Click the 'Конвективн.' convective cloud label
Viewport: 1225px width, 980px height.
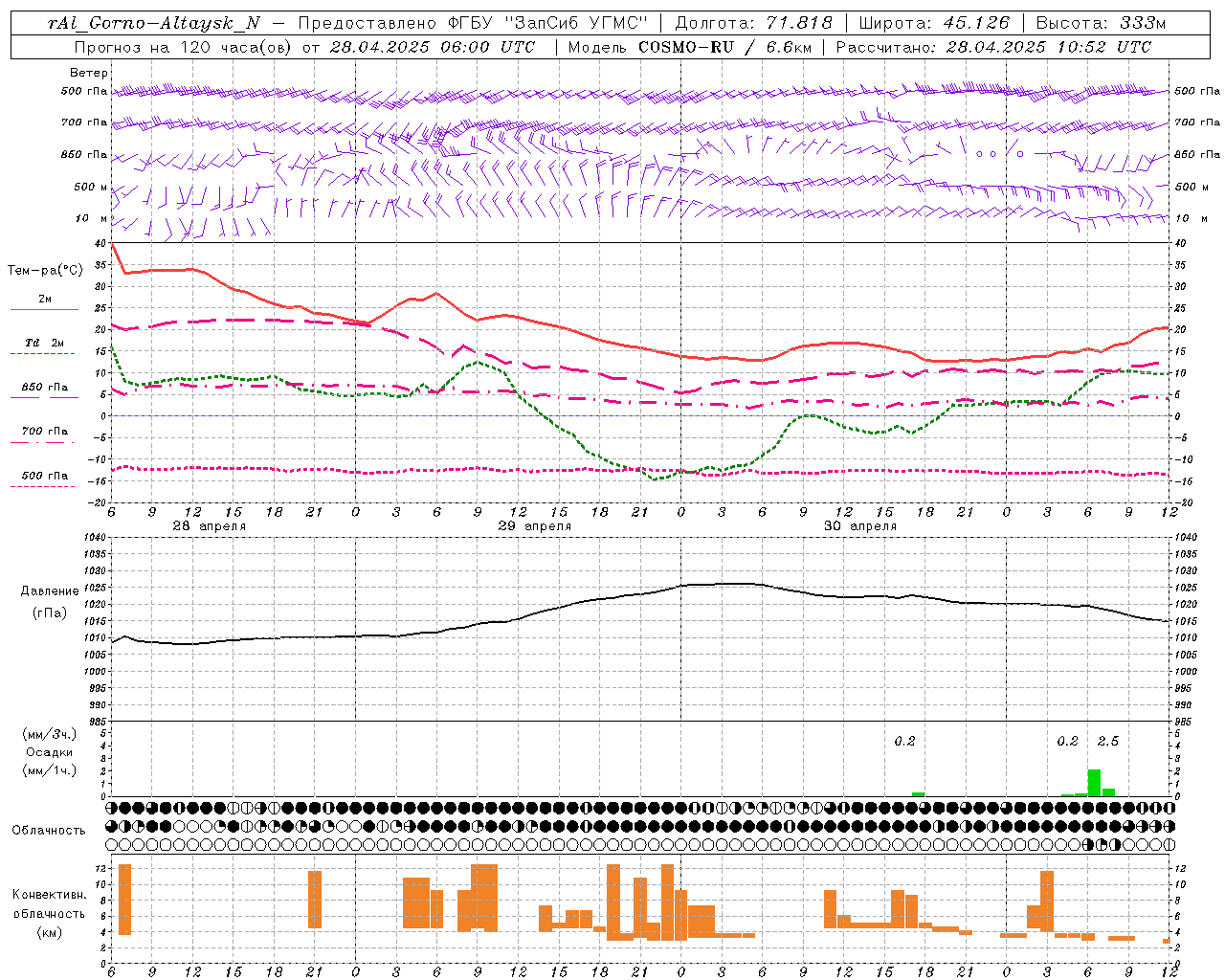pos(50,895)
